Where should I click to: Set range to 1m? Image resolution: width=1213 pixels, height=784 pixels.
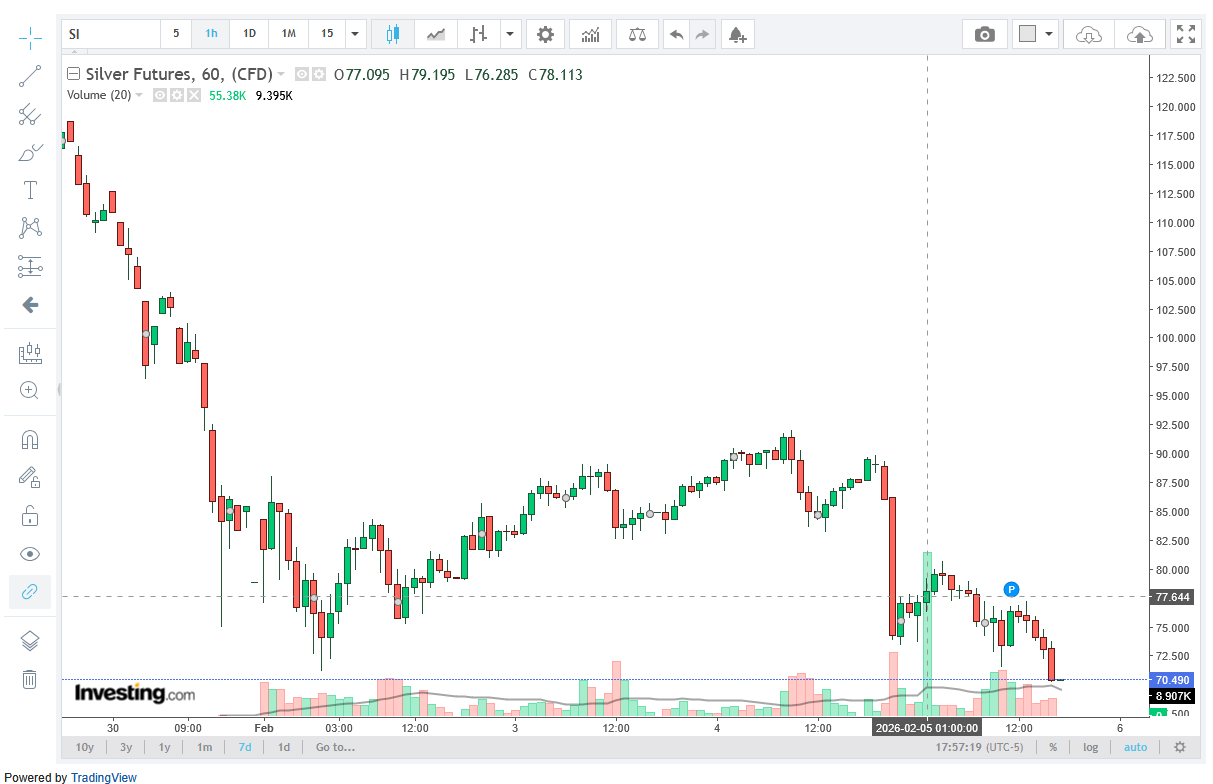tap(204, 747)
